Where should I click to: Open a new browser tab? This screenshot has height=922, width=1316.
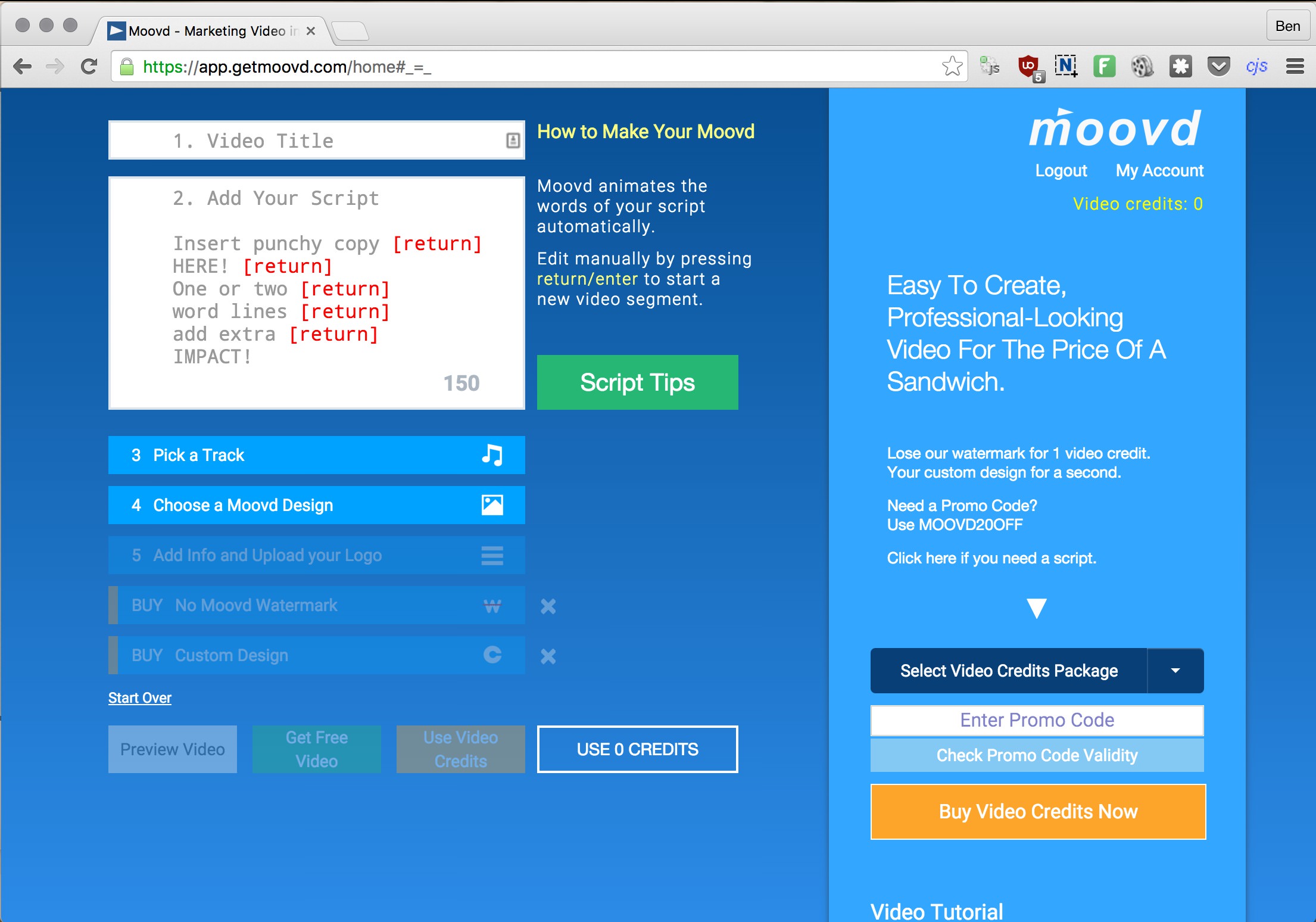pos(350,31)
